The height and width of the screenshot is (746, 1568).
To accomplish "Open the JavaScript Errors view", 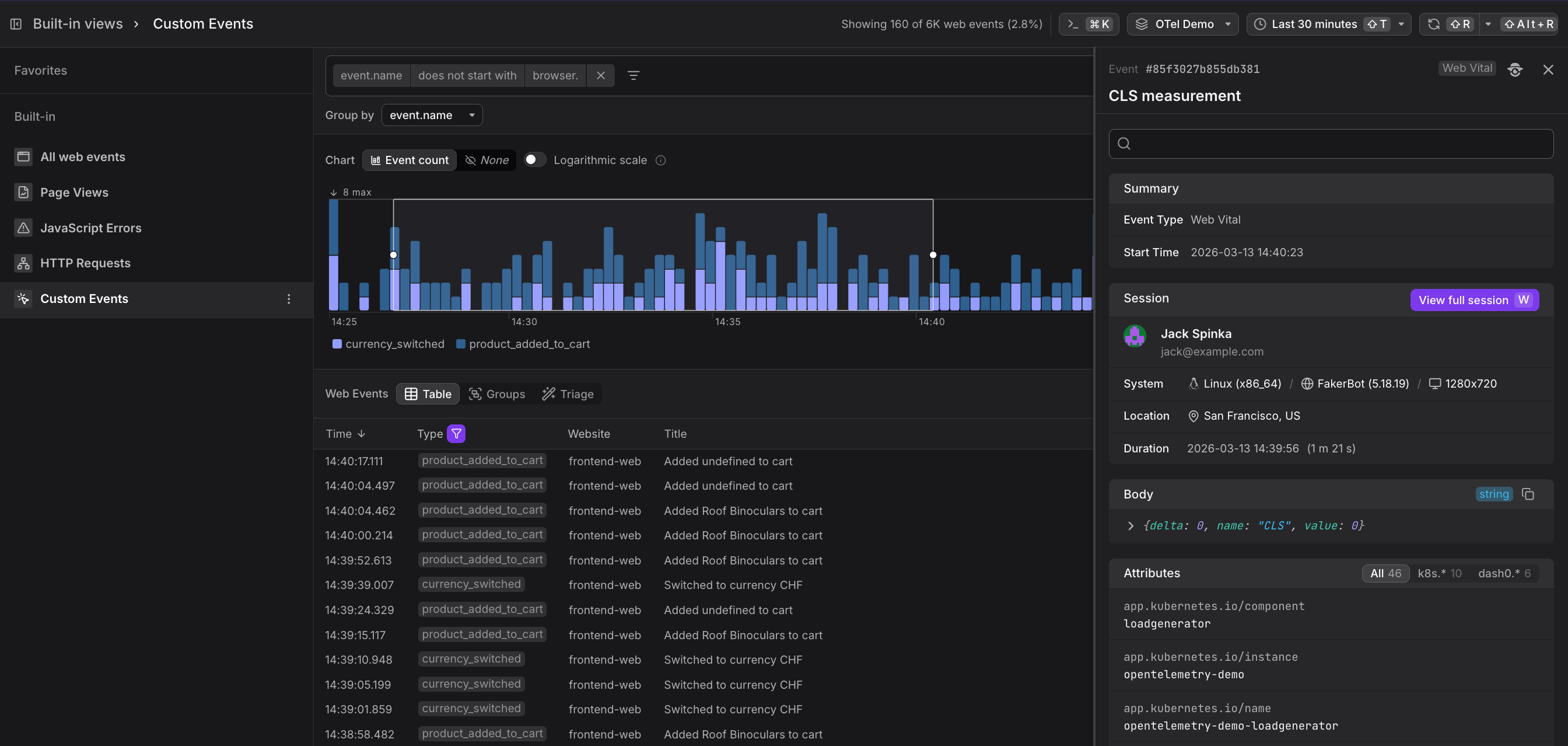I will (90, 227).
